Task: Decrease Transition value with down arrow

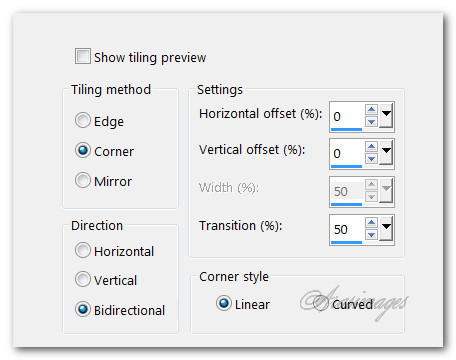Action: click(371, 234)
